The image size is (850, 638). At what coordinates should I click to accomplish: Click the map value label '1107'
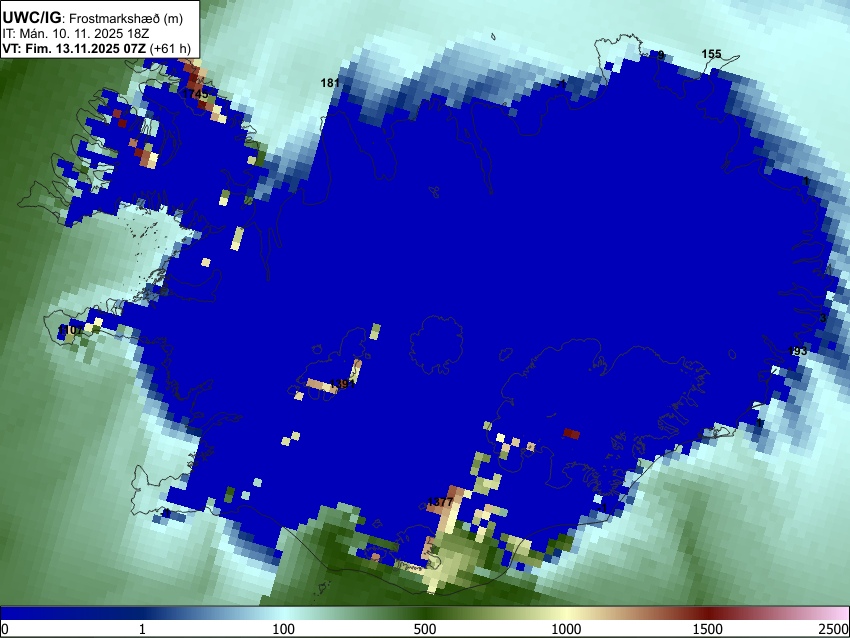pyautogui.click(x=70, y=330)
